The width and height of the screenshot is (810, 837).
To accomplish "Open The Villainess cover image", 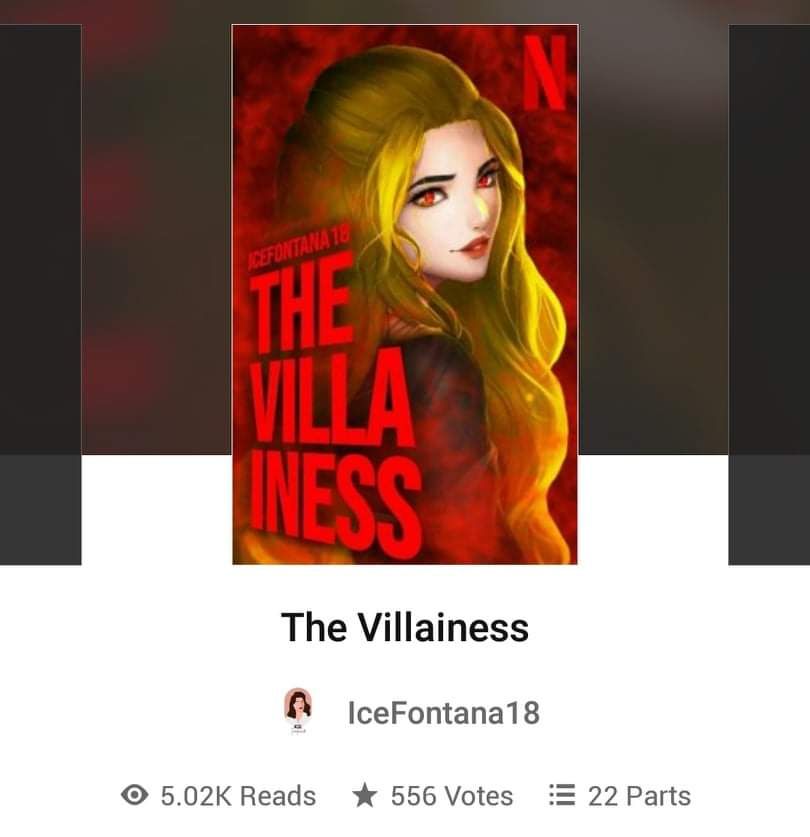I will click(405, 294).
